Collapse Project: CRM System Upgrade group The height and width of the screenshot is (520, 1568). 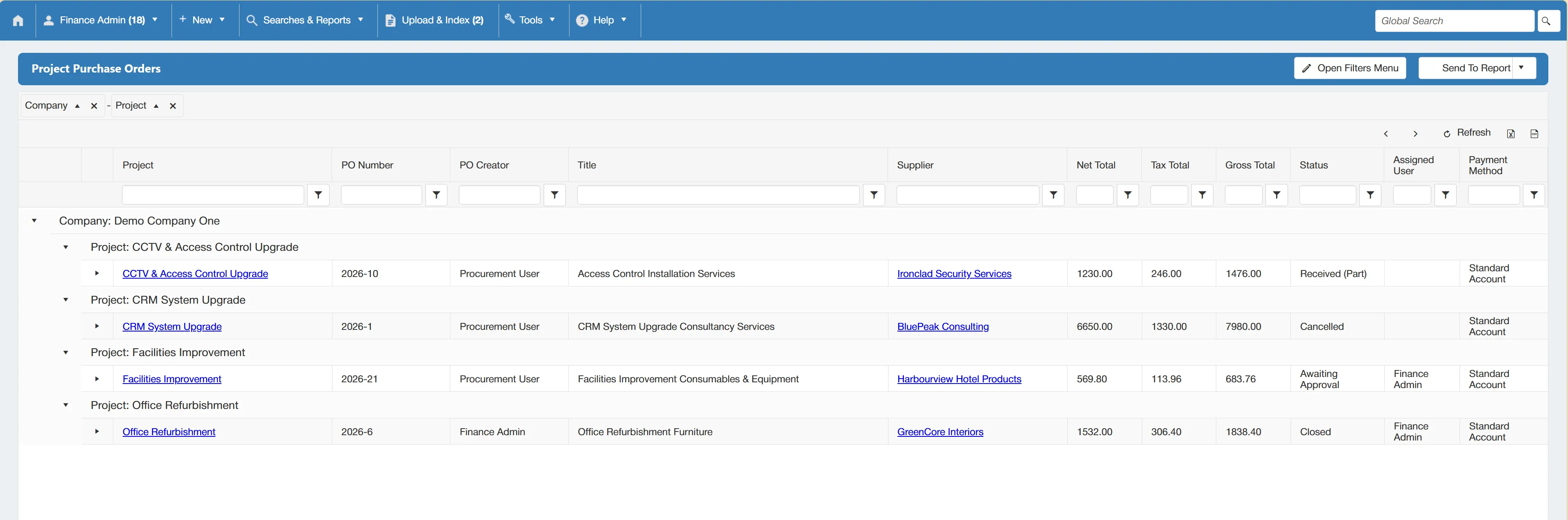[x=66, y=300]
